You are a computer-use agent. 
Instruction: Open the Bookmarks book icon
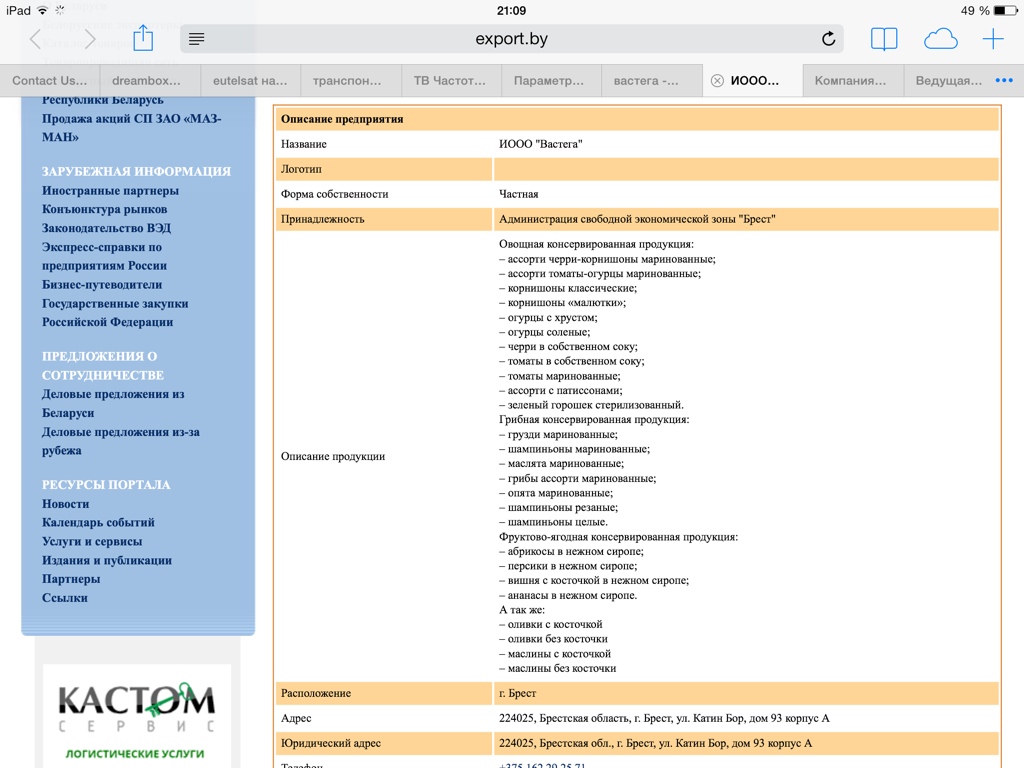coord(884,39)
